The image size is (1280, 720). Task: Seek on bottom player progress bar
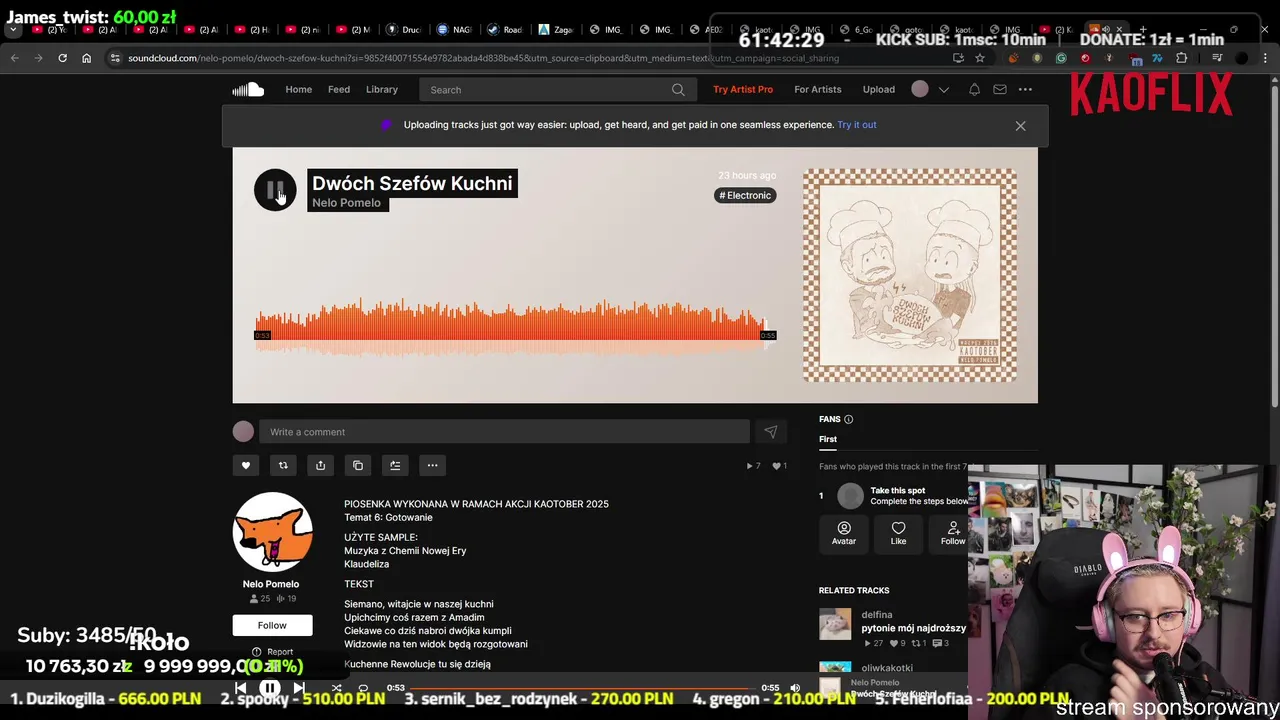click(x=583, y=688)
